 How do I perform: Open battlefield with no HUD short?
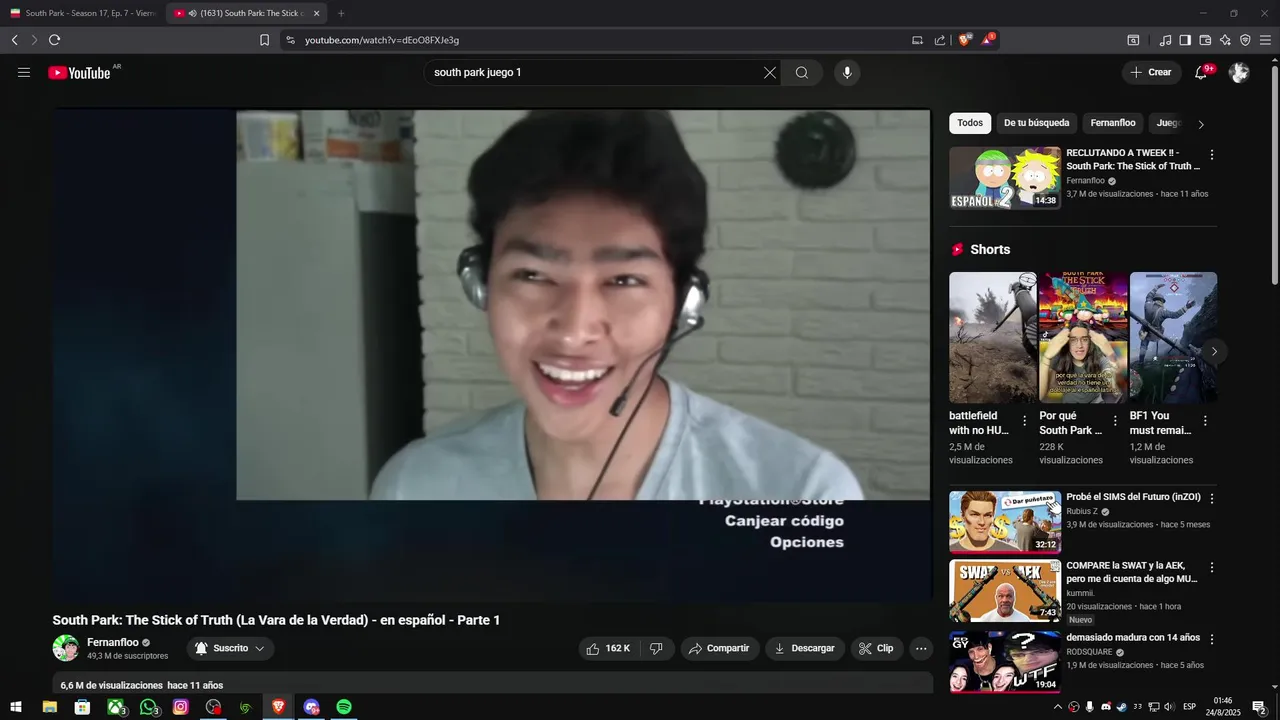(993, 337)
